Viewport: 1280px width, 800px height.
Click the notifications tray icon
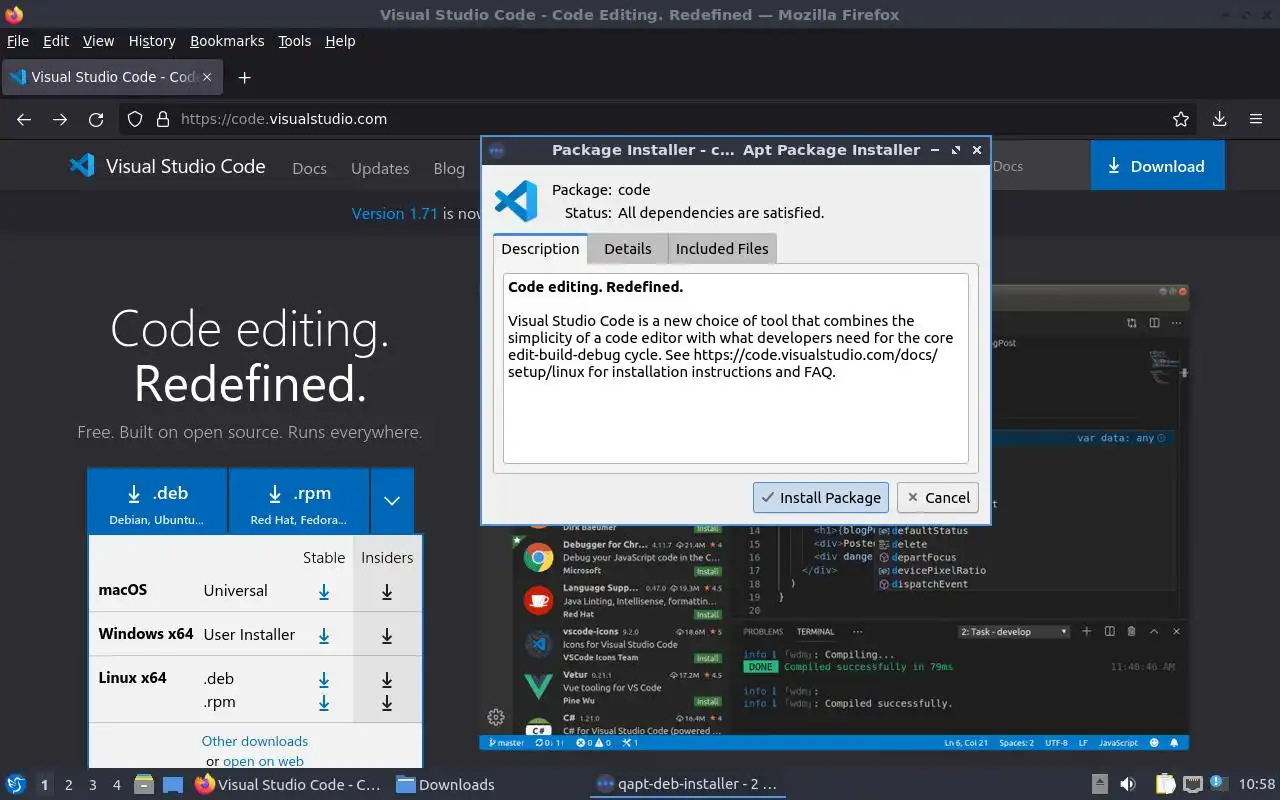[x=1218, y=784]
